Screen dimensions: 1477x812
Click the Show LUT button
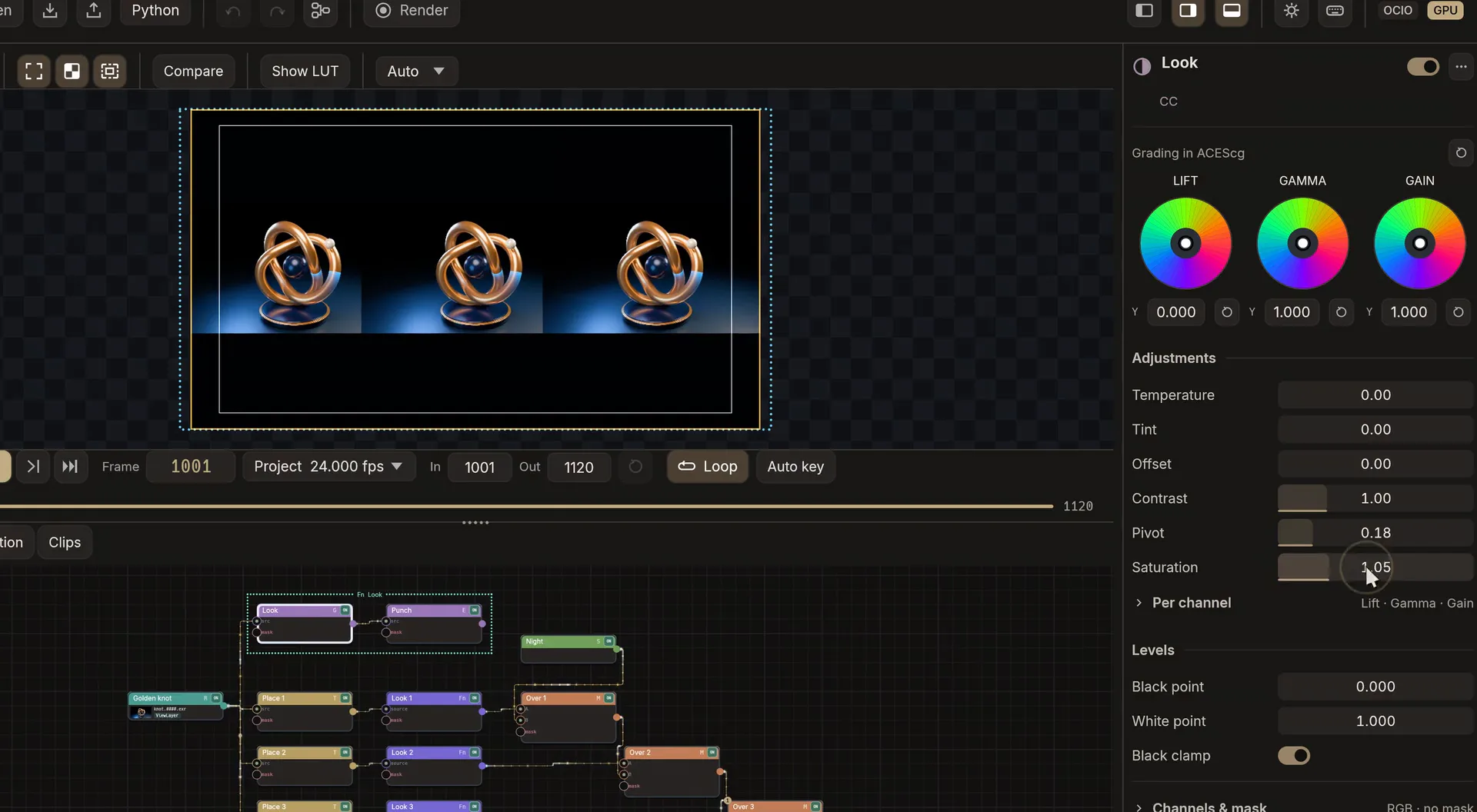[x=305, y=72]
